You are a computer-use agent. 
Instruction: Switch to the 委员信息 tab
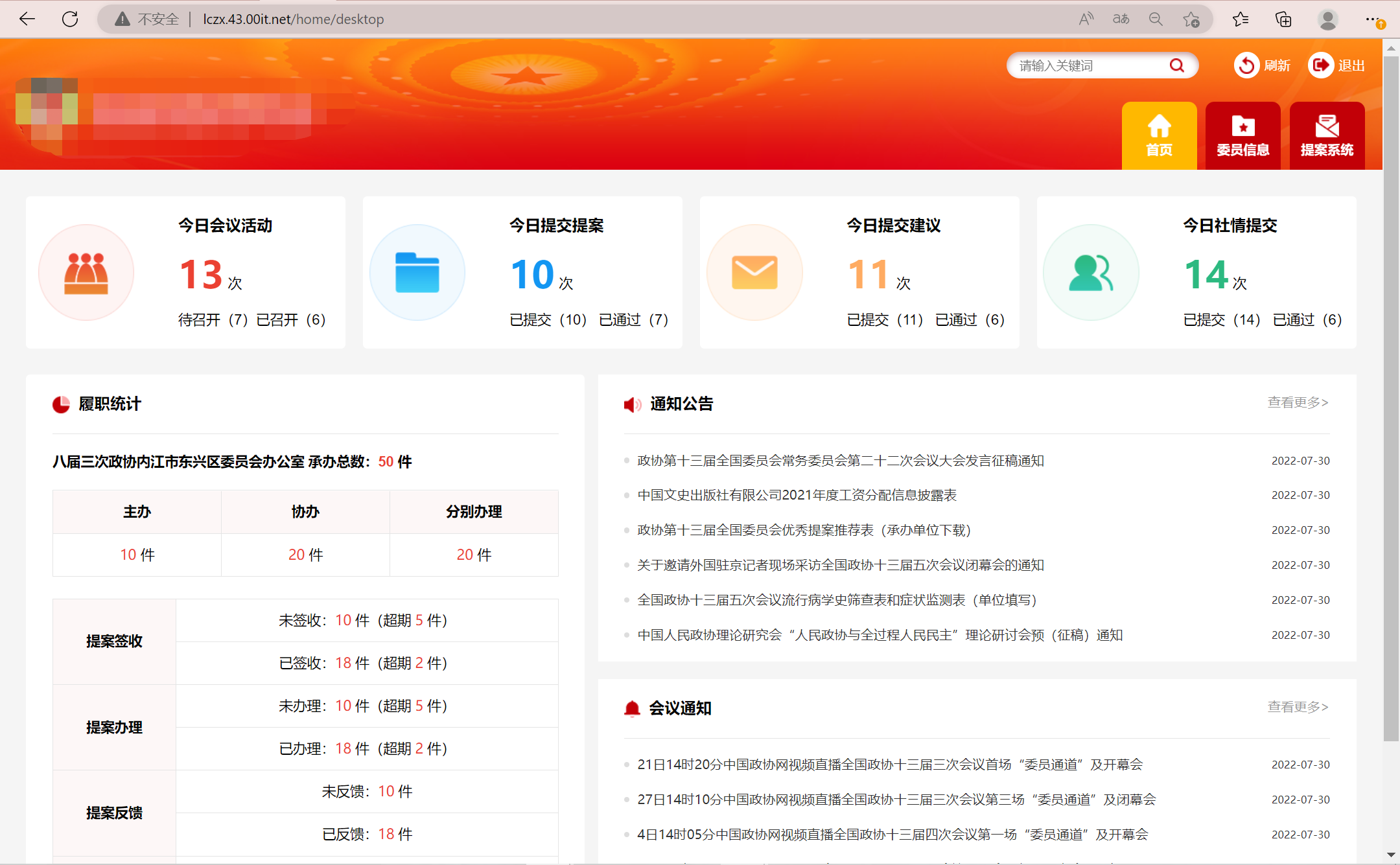pos(1242,136)
